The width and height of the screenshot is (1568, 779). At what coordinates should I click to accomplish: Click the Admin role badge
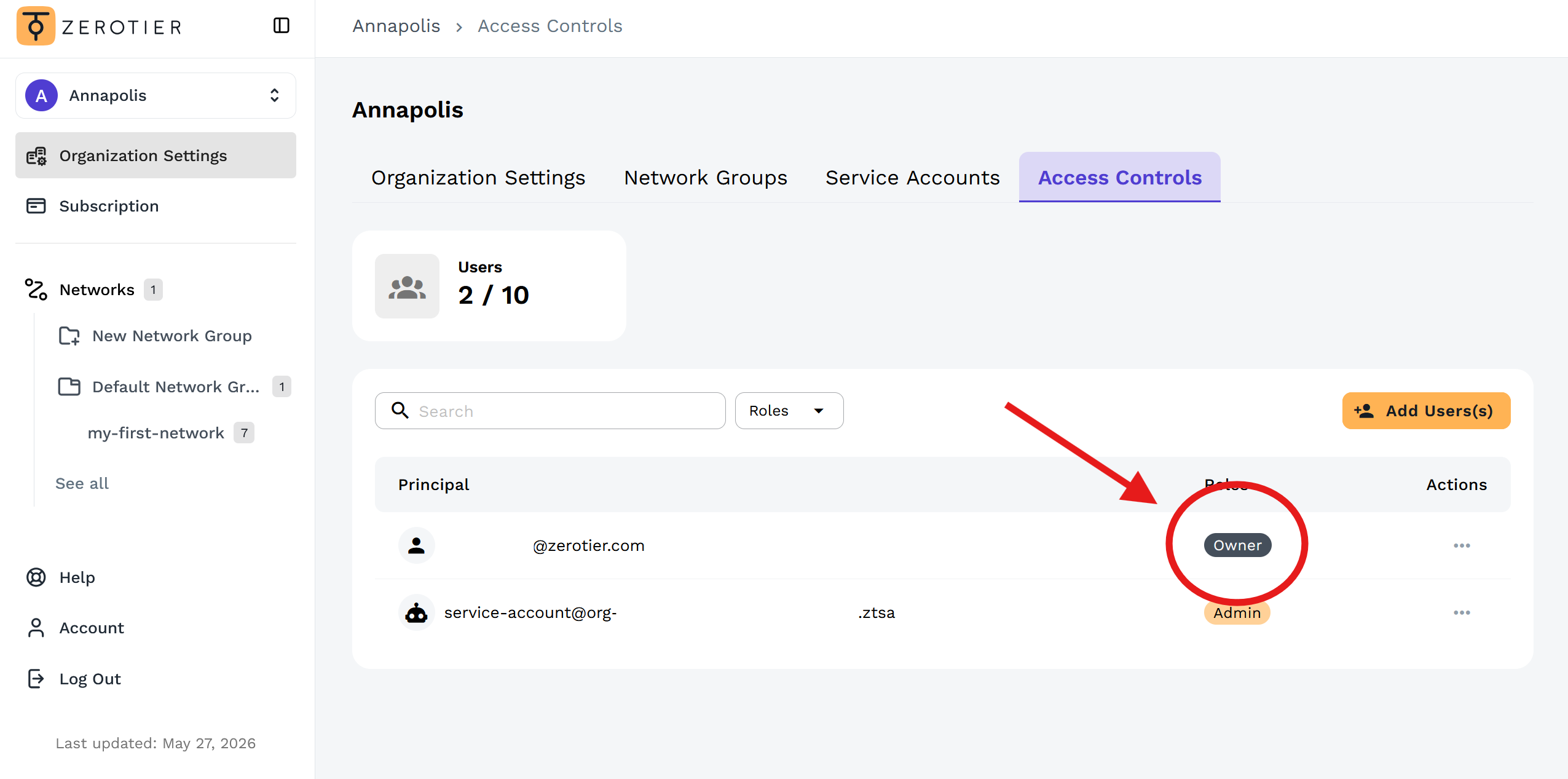click(x=1237, y=613)
